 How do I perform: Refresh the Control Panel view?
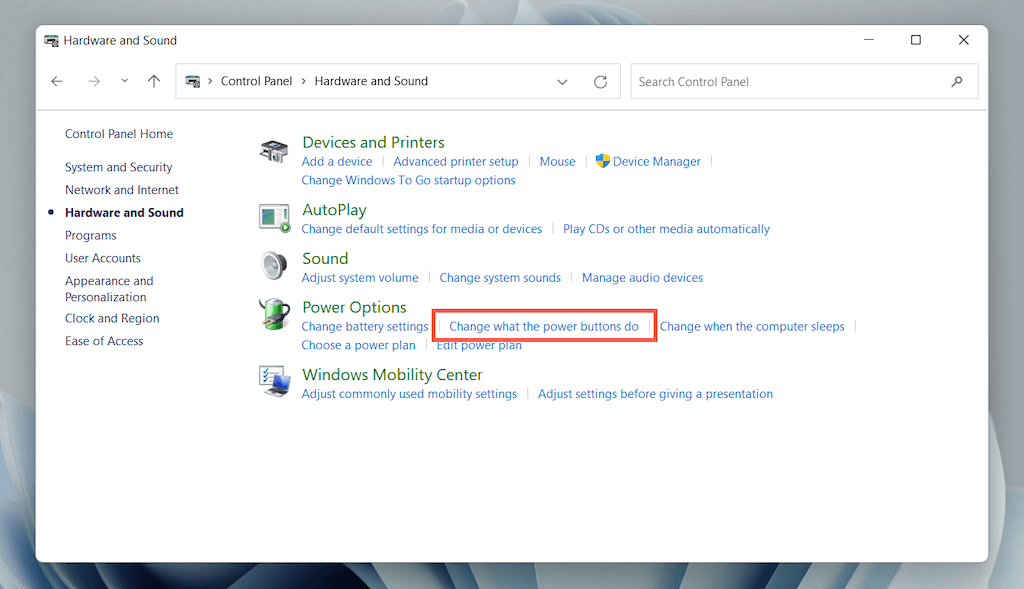pyautogui.click(x=600, y=82)
